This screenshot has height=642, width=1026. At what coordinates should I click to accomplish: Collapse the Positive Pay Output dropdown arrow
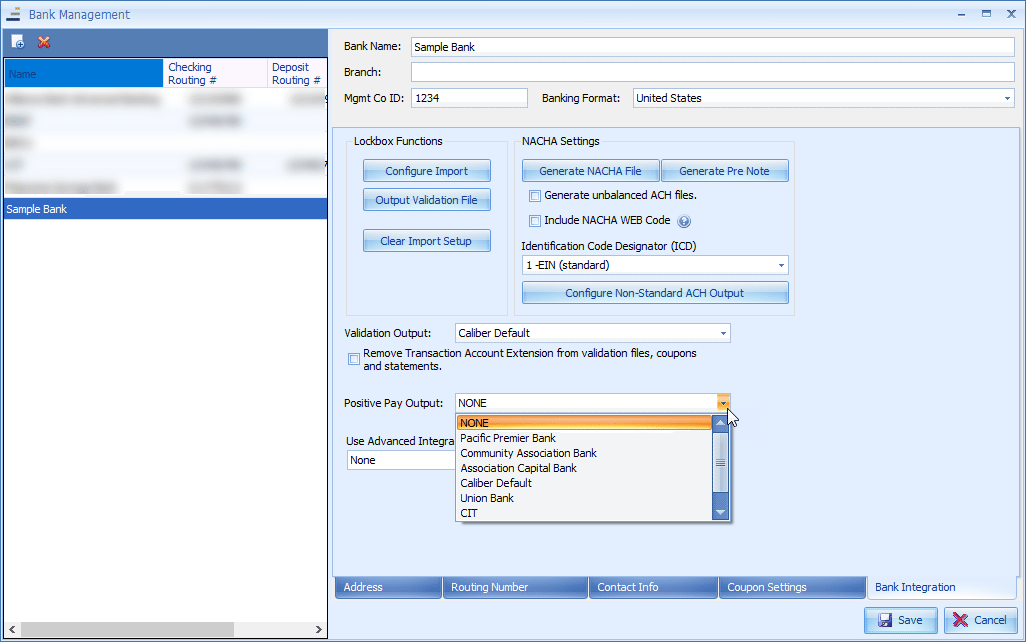coord(723,403)
